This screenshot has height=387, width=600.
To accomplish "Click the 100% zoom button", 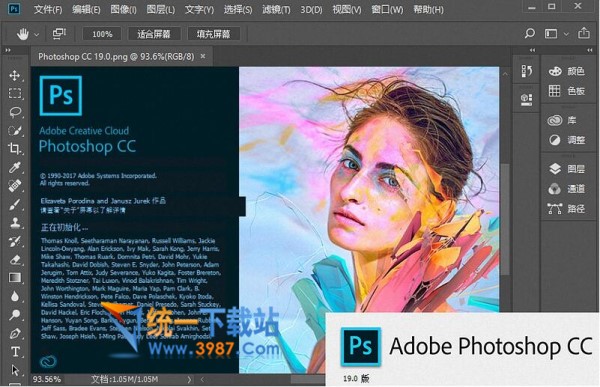I will point(102,34).
